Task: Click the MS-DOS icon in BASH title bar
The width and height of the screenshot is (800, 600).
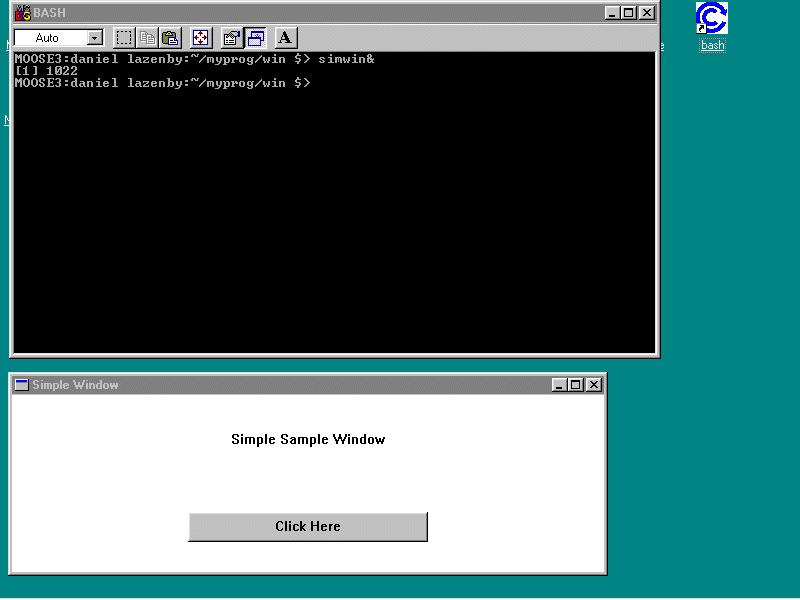Action: click(22, 13)
